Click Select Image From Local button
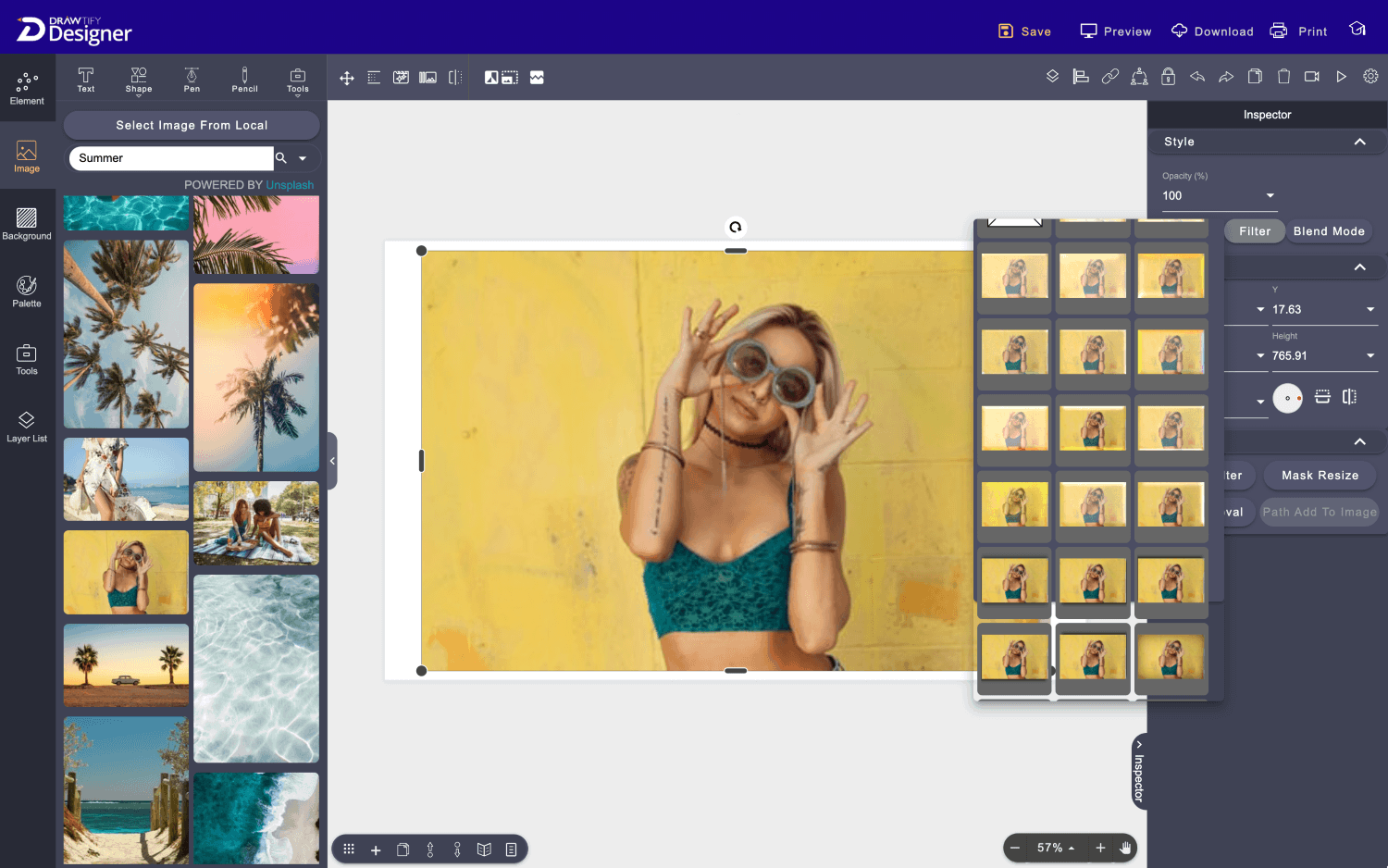Viewport: 1388px width, 868px height. click(192, 125)
